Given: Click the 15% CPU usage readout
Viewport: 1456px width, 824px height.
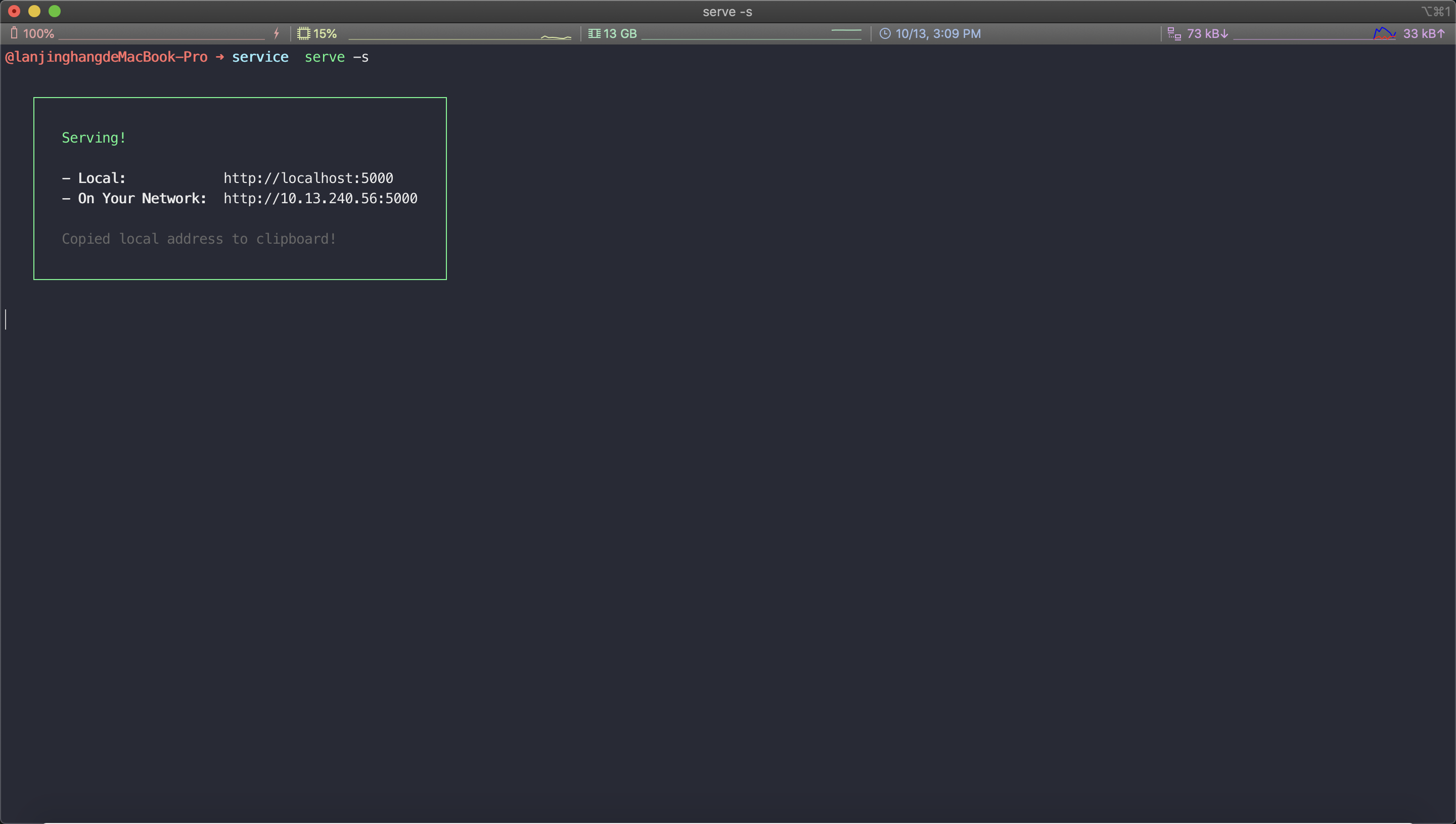Looking at the screenshot, I should pyautogui.click(x=325, y=34).
